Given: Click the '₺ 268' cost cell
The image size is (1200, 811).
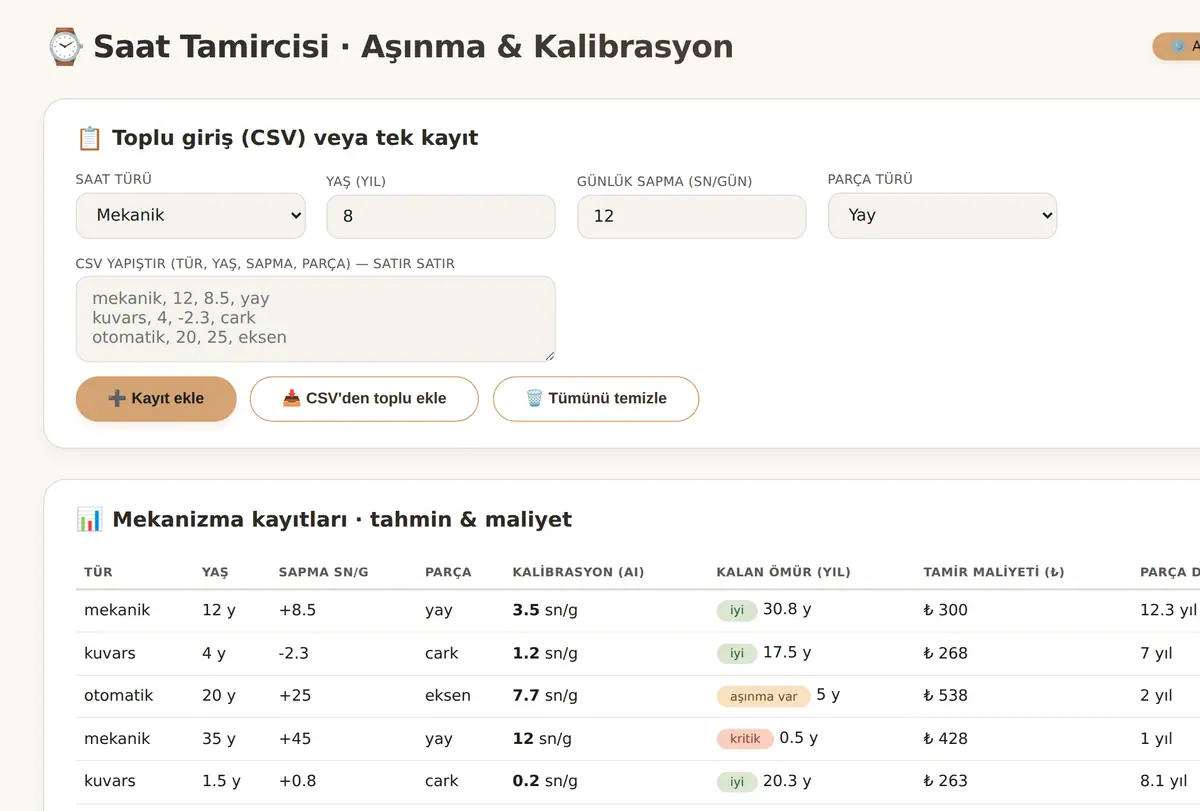Looking at the screenshot, I should pyautogui.click(x=945, y=653).
